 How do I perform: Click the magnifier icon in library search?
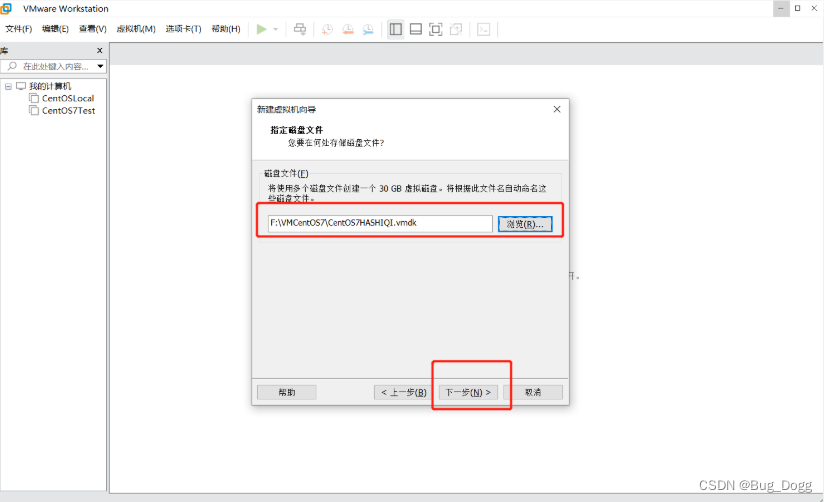[x=12, y=66]
